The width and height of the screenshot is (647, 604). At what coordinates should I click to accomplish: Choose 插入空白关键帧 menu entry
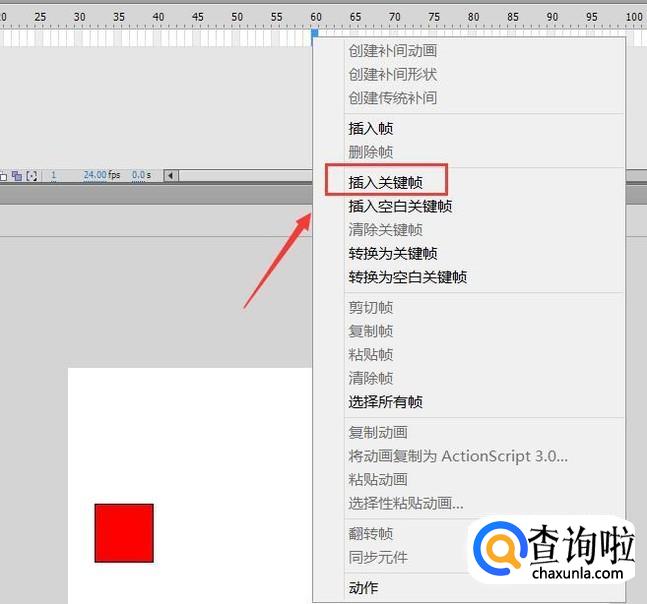(400, 206)
